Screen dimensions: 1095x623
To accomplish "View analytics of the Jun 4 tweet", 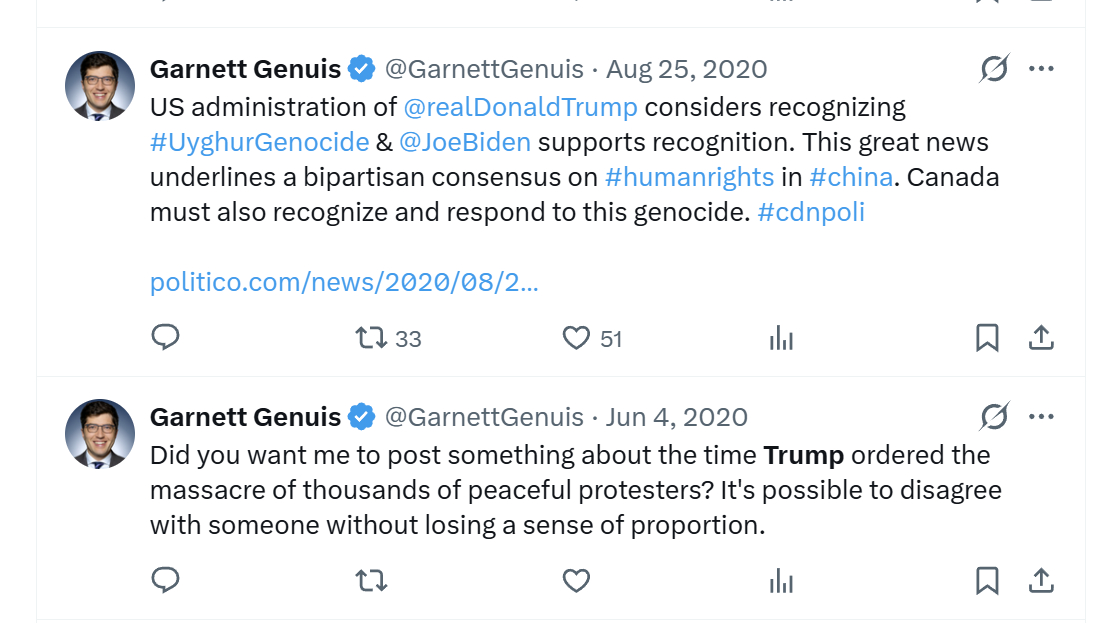I will coord(781,581).
